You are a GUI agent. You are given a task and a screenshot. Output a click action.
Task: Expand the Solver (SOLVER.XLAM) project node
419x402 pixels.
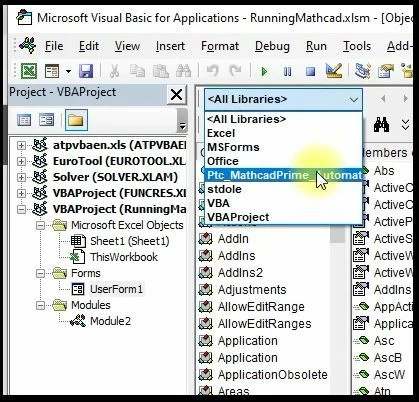coord(21,177)
